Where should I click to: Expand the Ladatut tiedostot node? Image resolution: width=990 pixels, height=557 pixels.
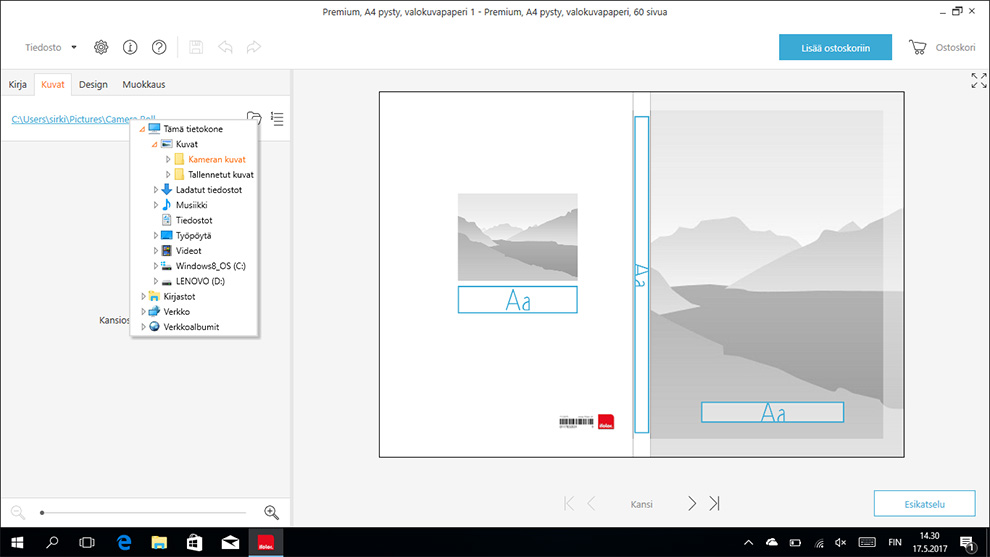pos(155,189)
